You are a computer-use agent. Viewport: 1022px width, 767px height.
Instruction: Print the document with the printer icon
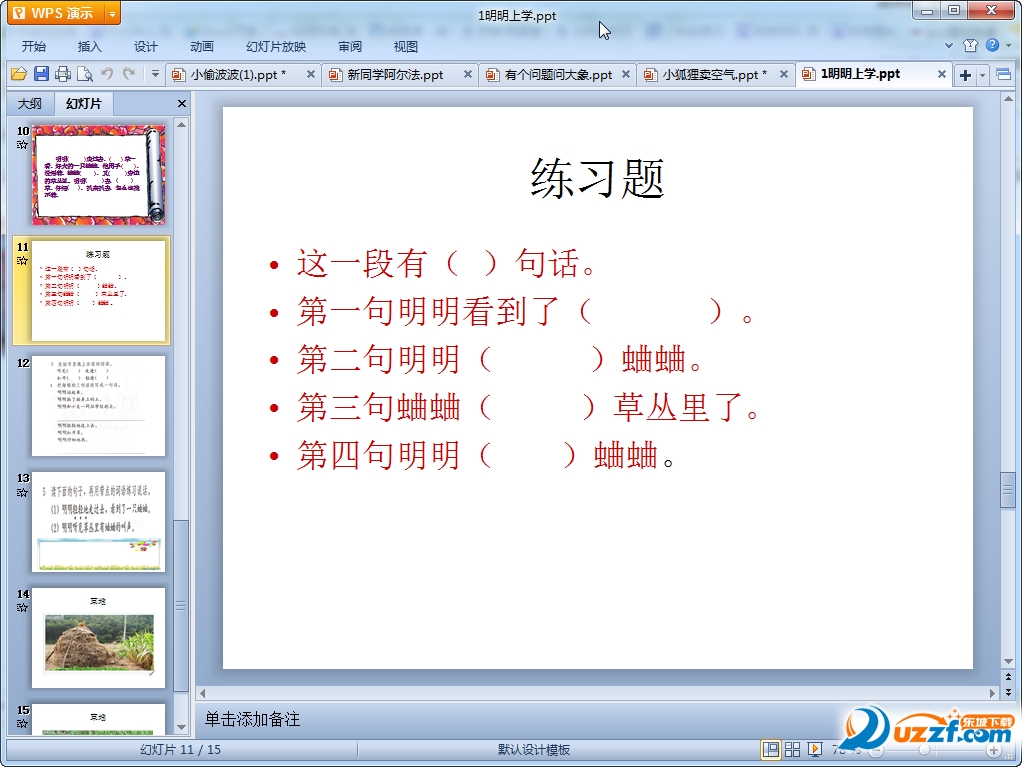click(63, 74)
